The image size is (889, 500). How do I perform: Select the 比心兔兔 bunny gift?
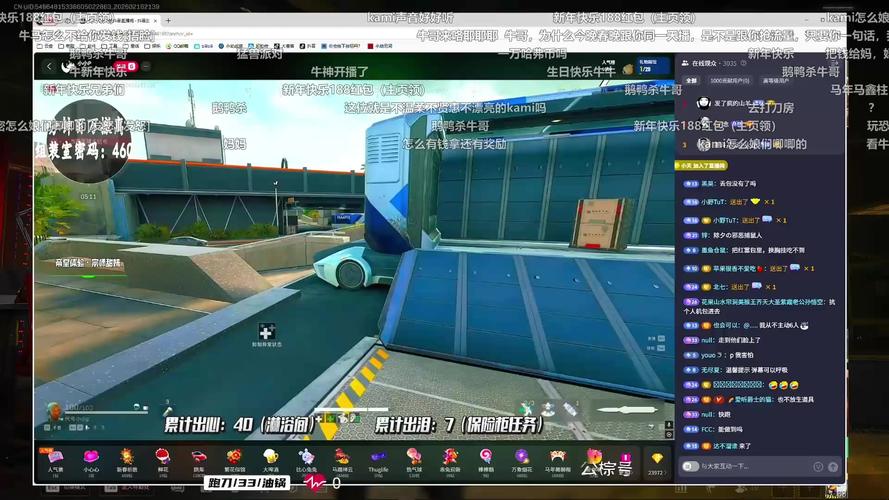pyautogui.click(x=306, y=458)
